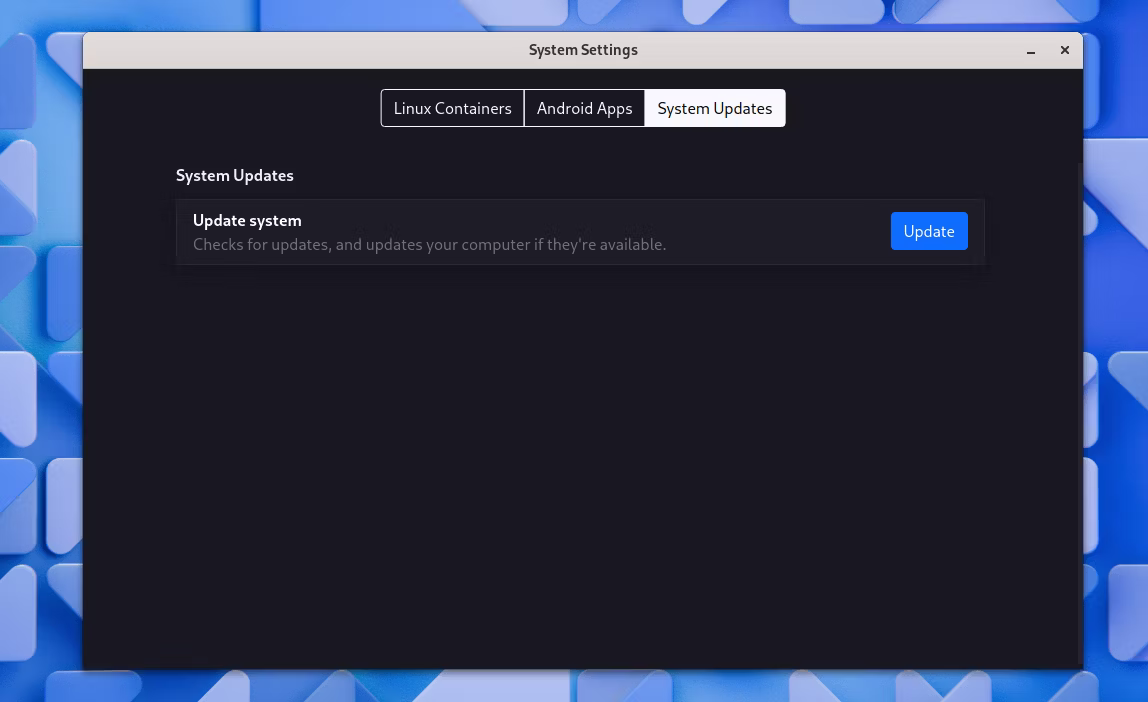Click the 'System Updates' section heading
The width and height of the screenshot is (1148, 702).
tap(234, 176)
